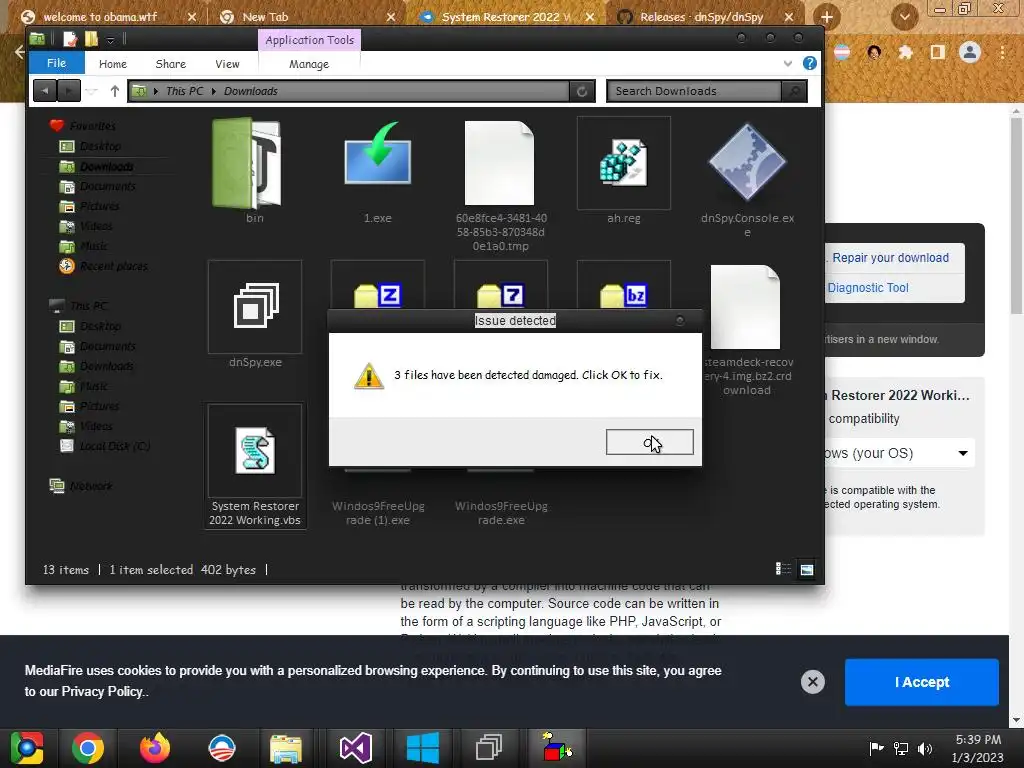Screen dimensions: 1024x768
Task: Click the Repair your download link
Action: (890, 258)
